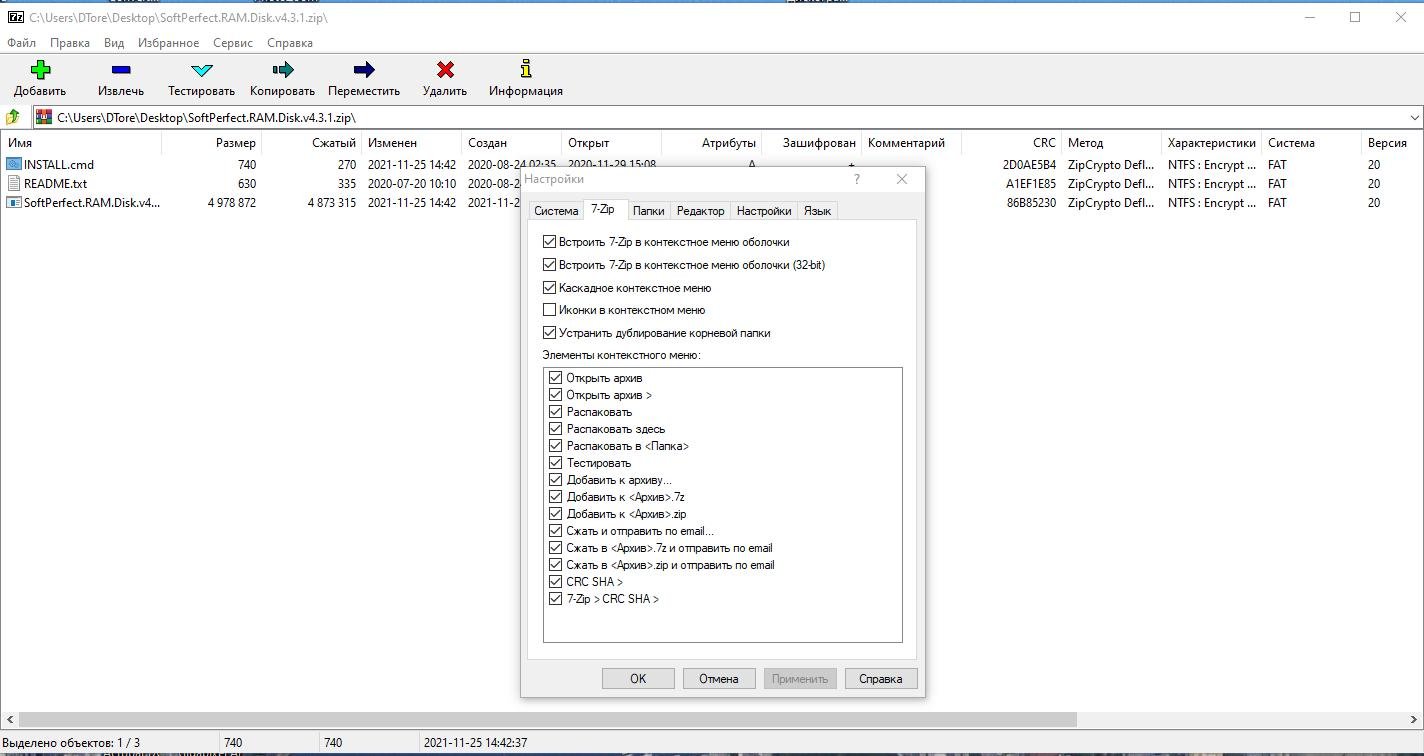Uncheck the 7-Zip > CRC SHA > item
The height and width of the screenshot is (756, 1424).
[556, 599]
